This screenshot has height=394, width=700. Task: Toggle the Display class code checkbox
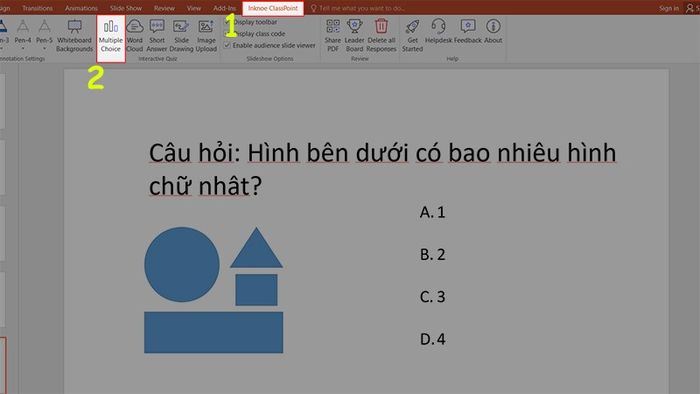pyautogui.click(x=227, y=34)
